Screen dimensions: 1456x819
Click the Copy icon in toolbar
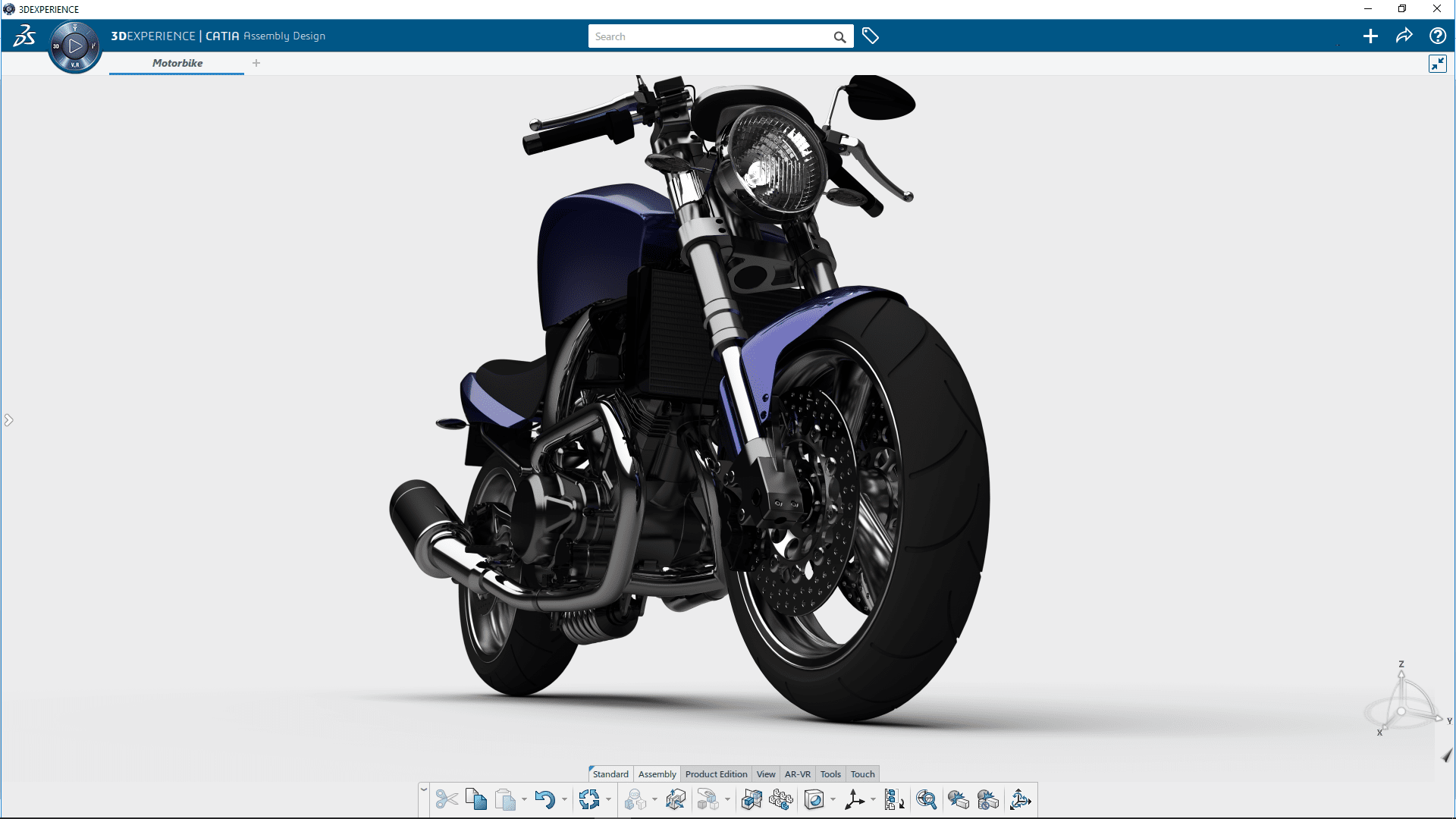point(476,799)
